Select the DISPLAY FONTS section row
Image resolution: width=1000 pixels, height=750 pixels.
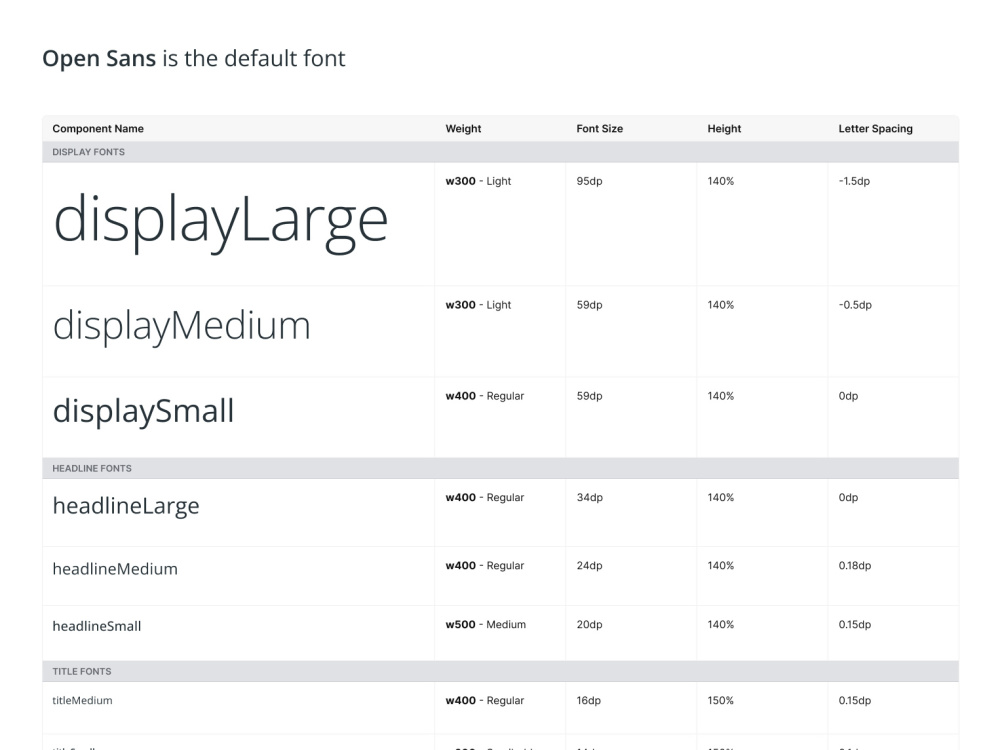coord(501,152)
